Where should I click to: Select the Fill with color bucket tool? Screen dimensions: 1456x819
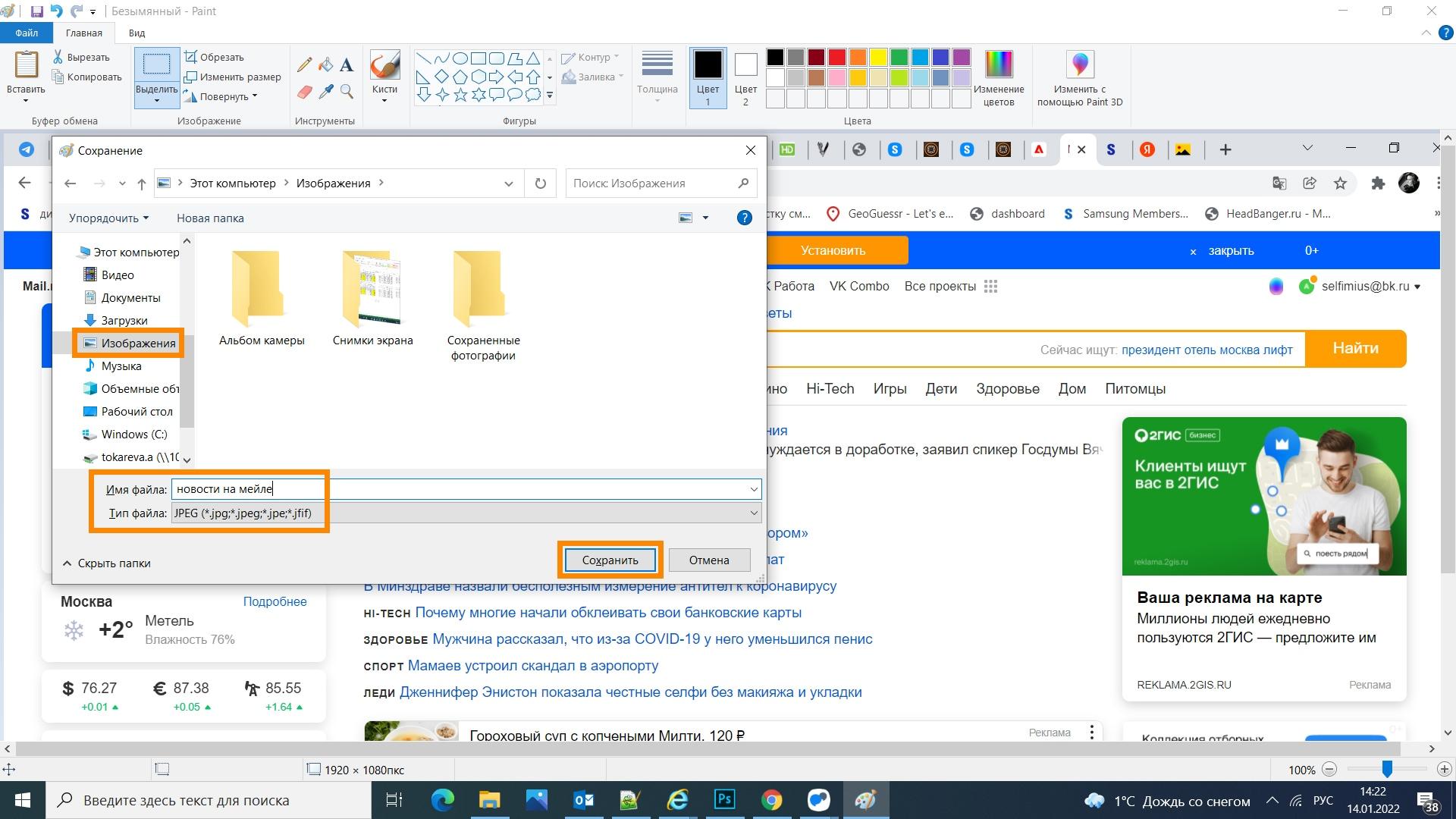click(x=325, y=65)
